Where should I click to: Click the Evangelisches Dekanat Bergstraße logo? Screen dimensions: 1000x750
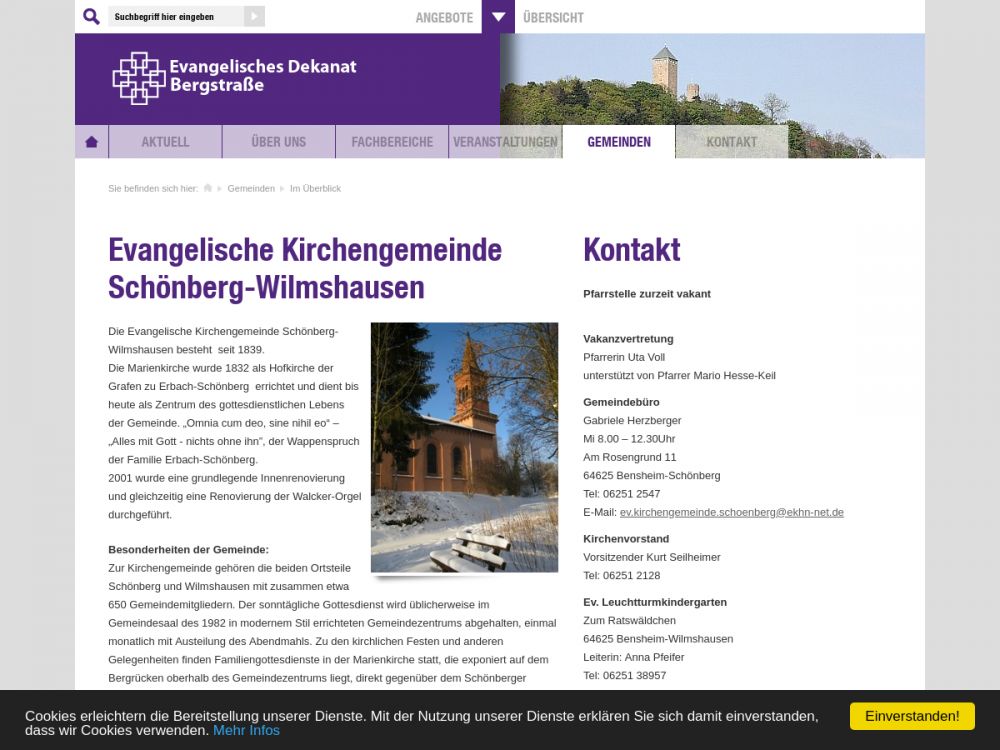tap(235, 78)
